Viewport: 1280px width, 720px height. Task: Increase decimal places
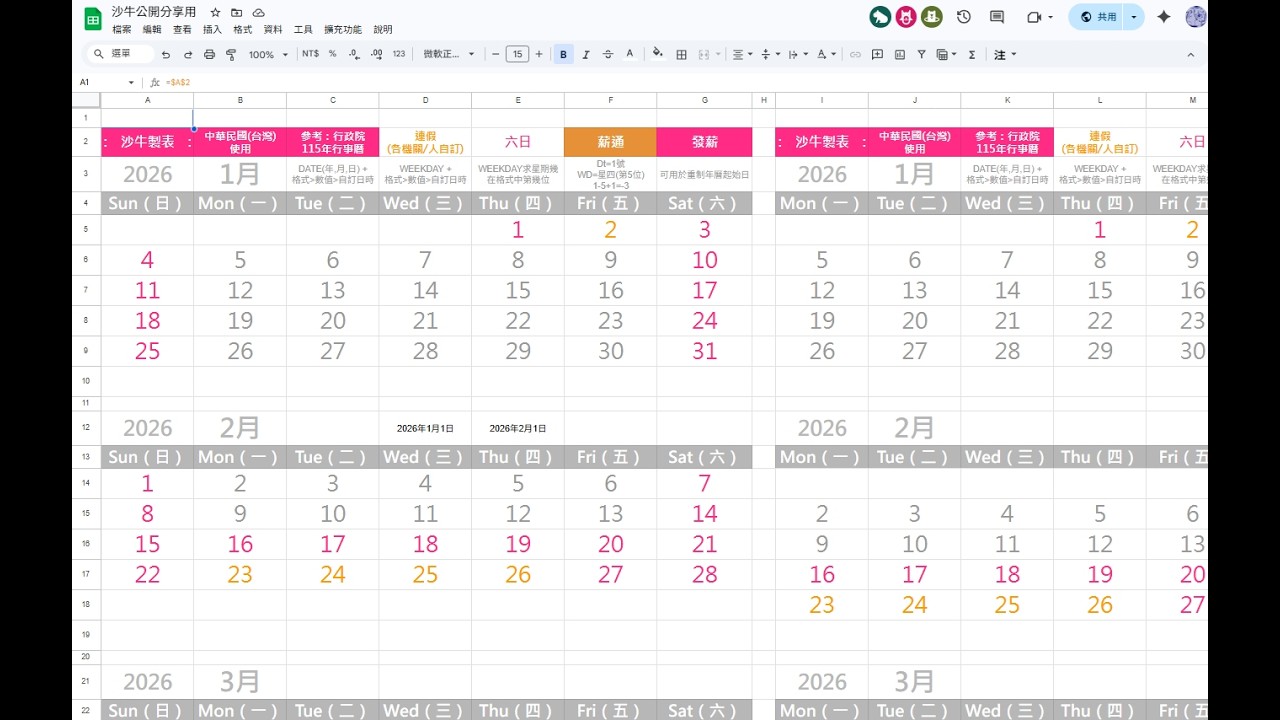point(377,54)
